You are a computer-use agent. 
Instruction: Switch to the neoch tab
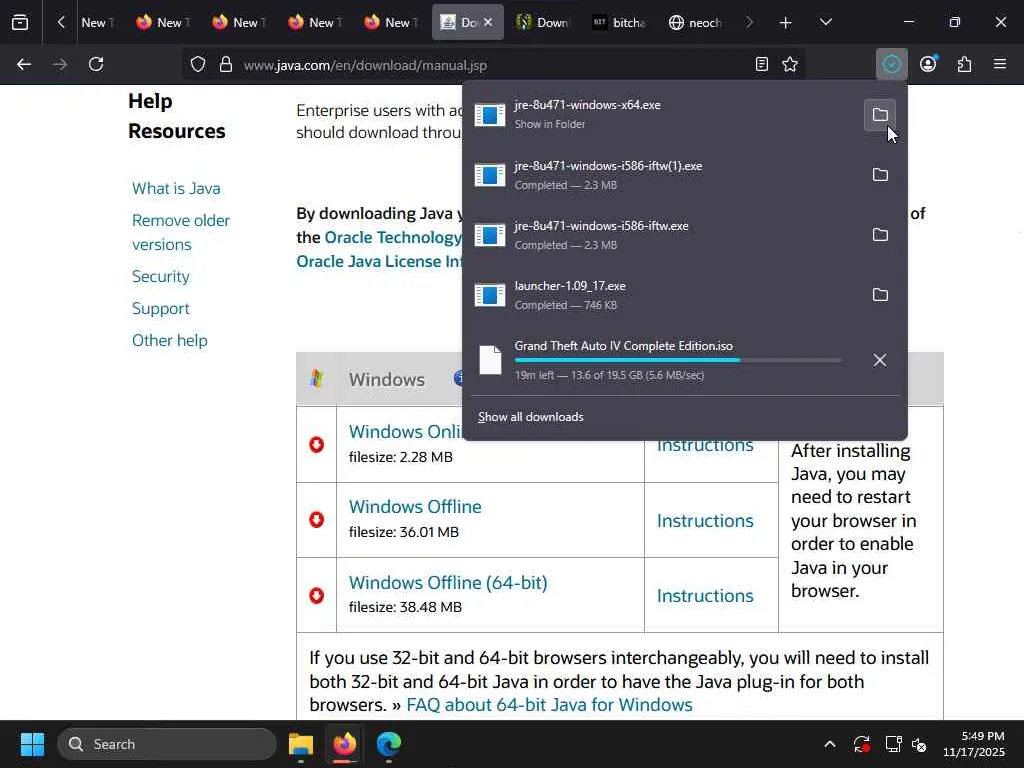[696, 22]
